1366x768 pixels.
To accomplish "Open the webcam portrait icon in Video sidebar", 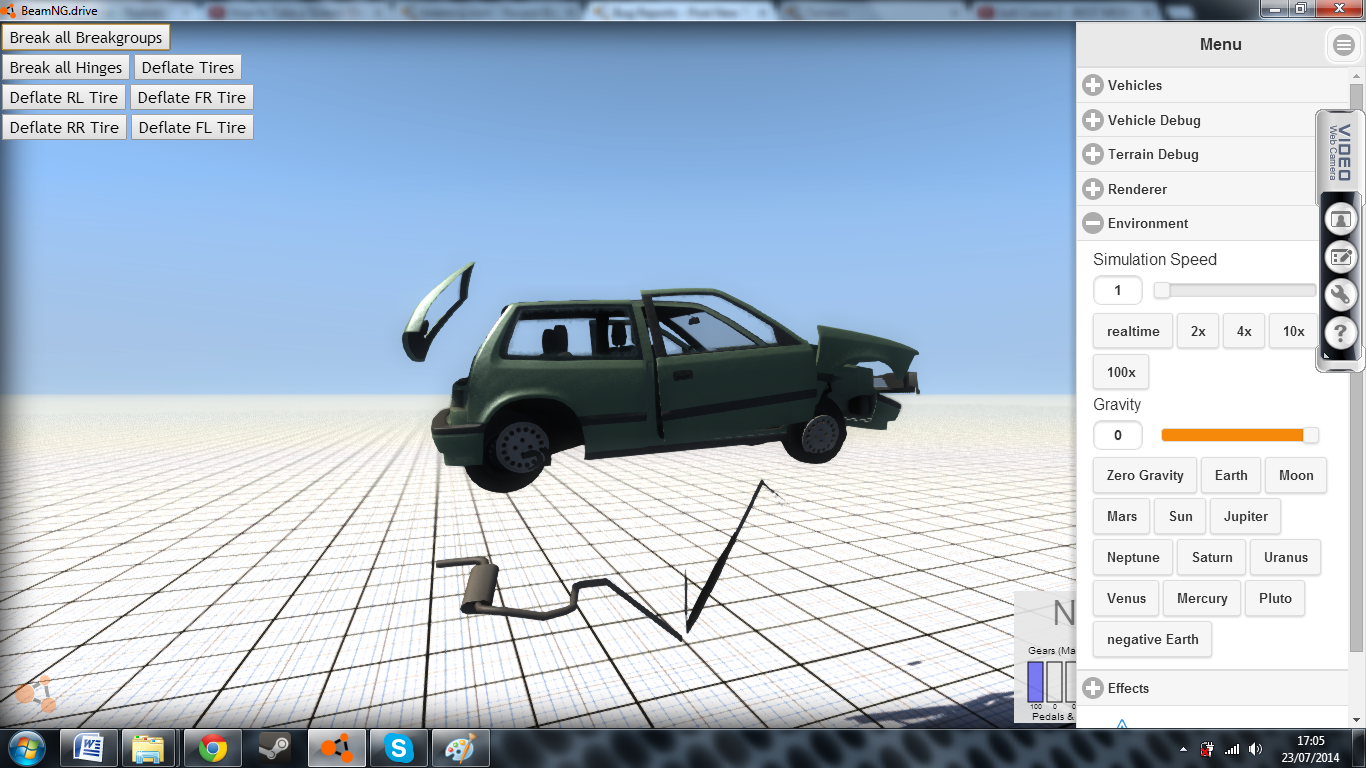I will point(1340,218).
